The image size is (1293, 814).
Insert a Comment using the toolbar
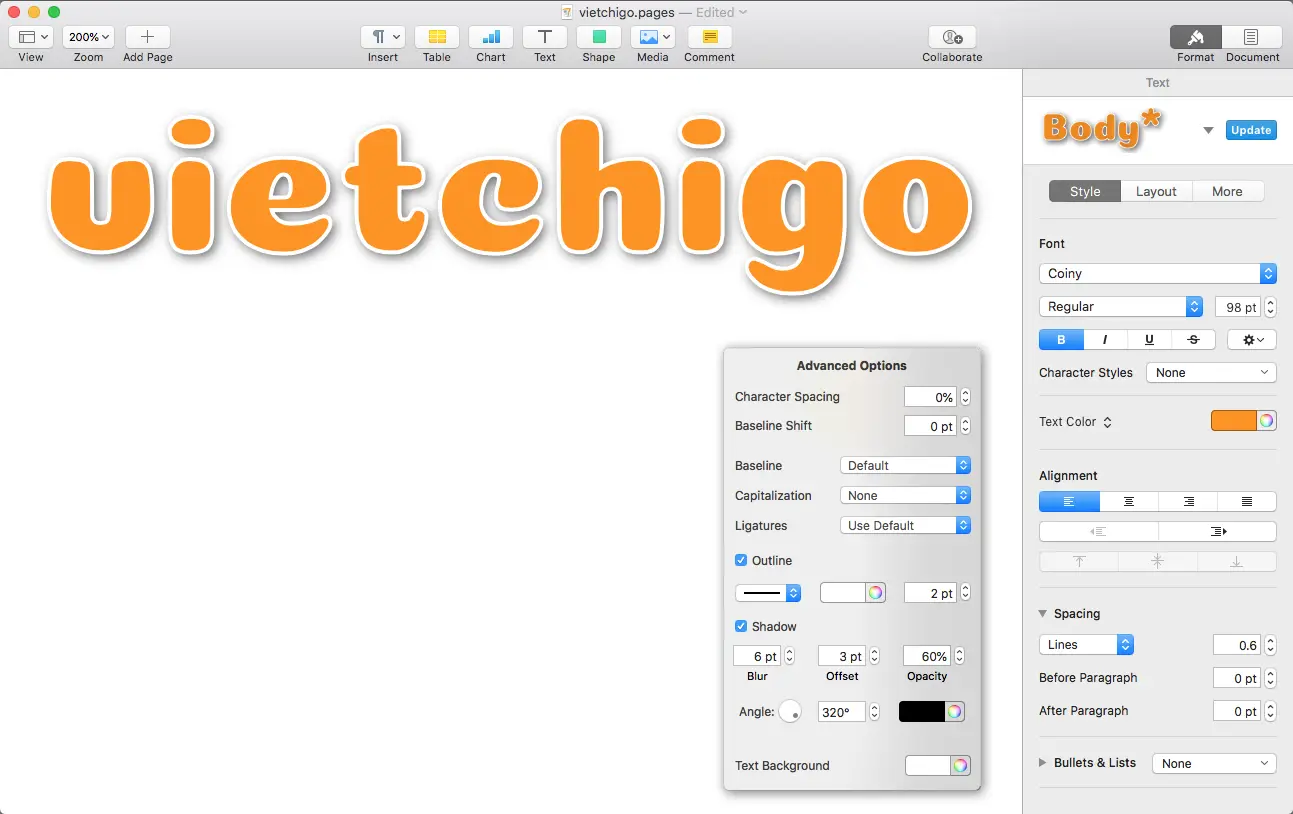[710, 38]
